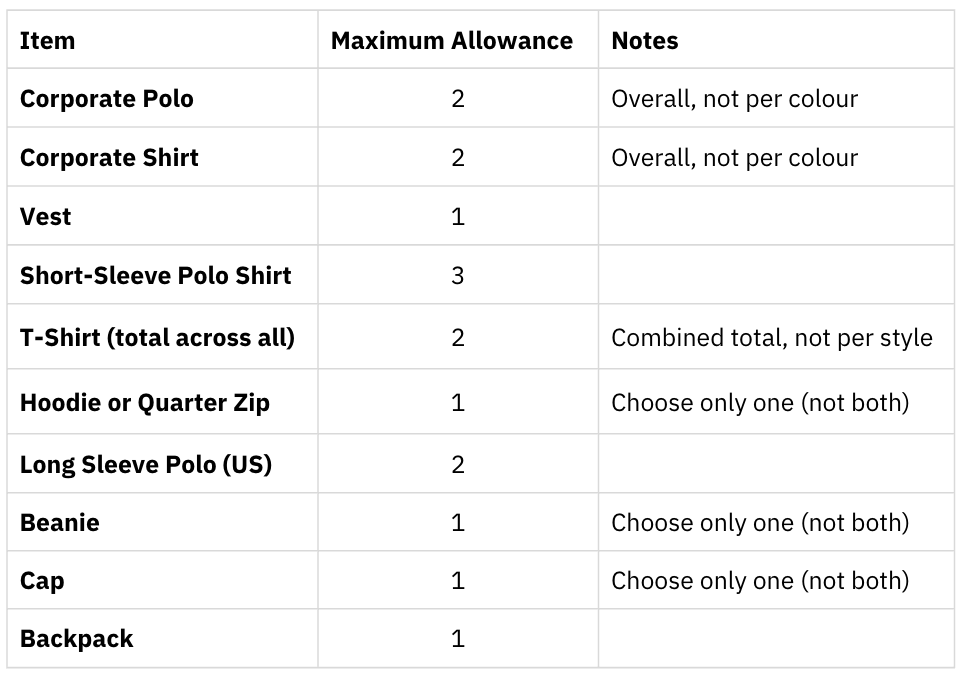Select the "Corporate Polo" item cell
The width and height of the screenshot is (964, 678).
tap(107, 99)
